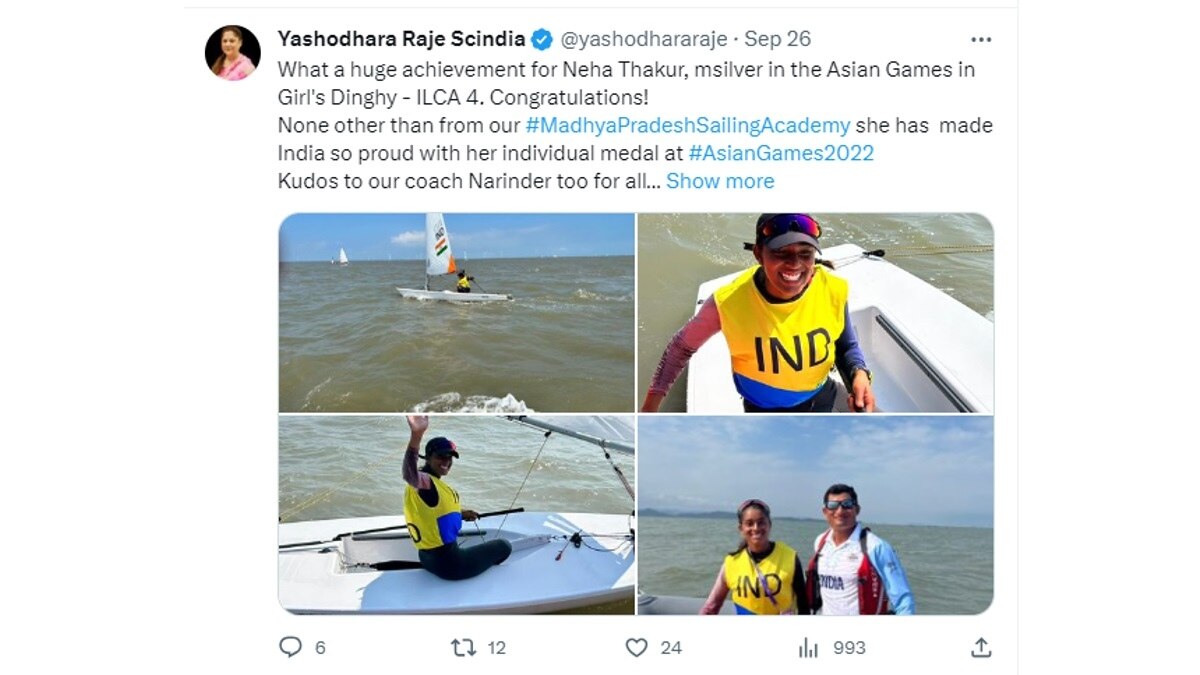This screenshot has height=675, width=1200.
Task: Click the Yashodhara Raje Scindia display name
Action: (x=401, y=39)
